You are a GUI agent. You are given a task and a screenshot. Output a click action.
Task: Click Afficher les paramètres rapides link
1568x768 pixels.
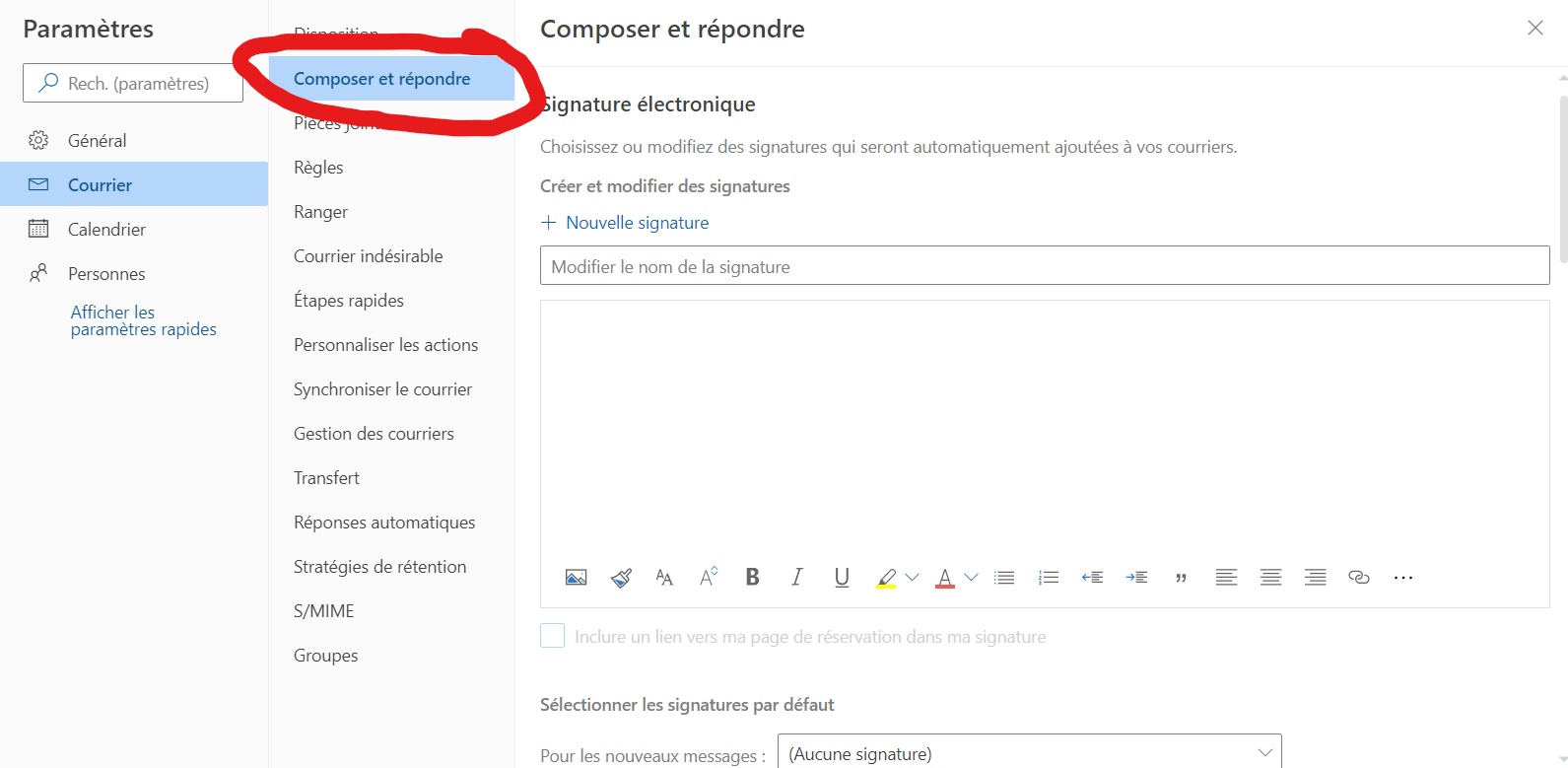tap(143, 320)
